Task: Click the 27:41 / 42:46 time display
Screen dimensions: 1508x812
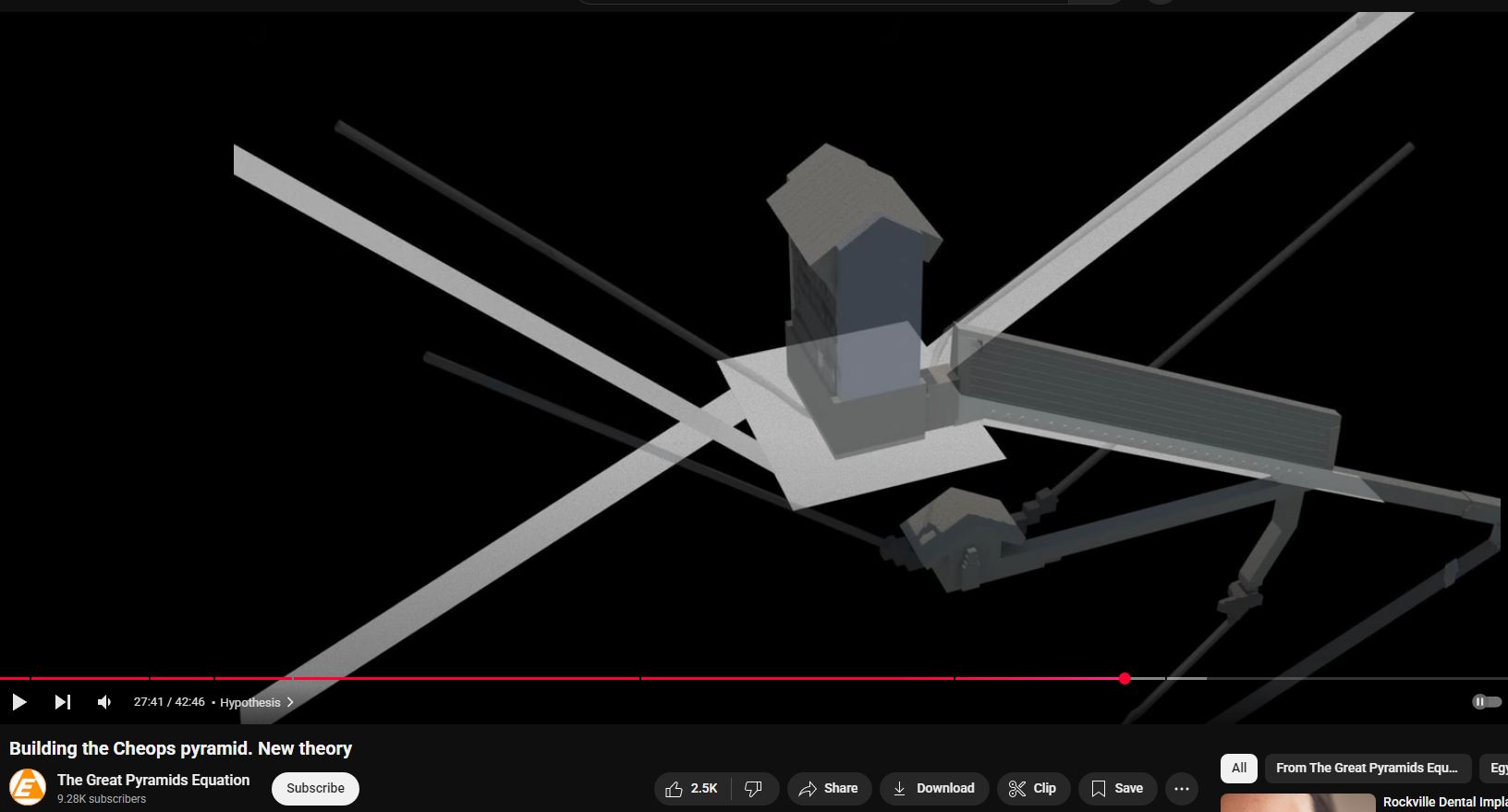Action: 169,702
